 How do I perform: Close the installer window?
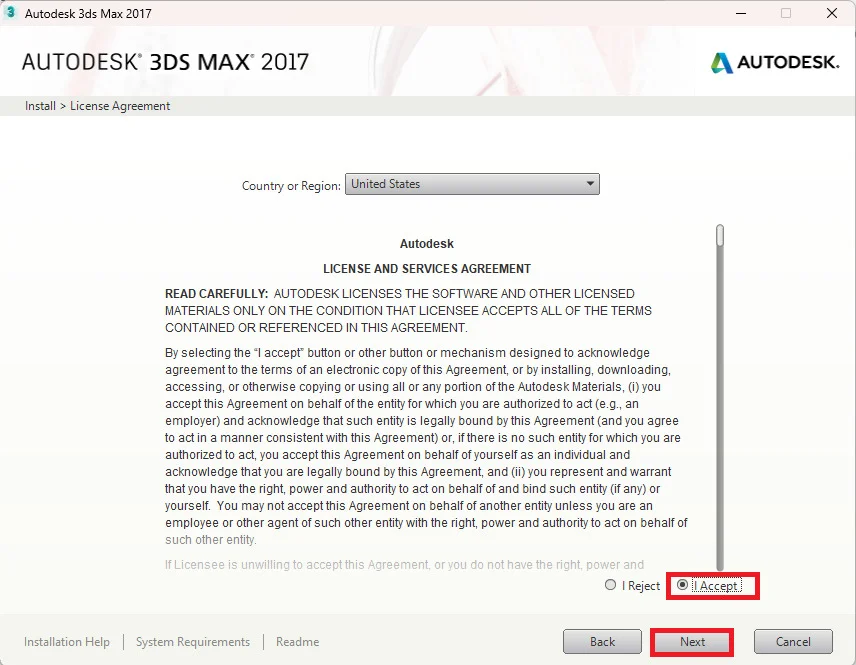pos(831,13)
